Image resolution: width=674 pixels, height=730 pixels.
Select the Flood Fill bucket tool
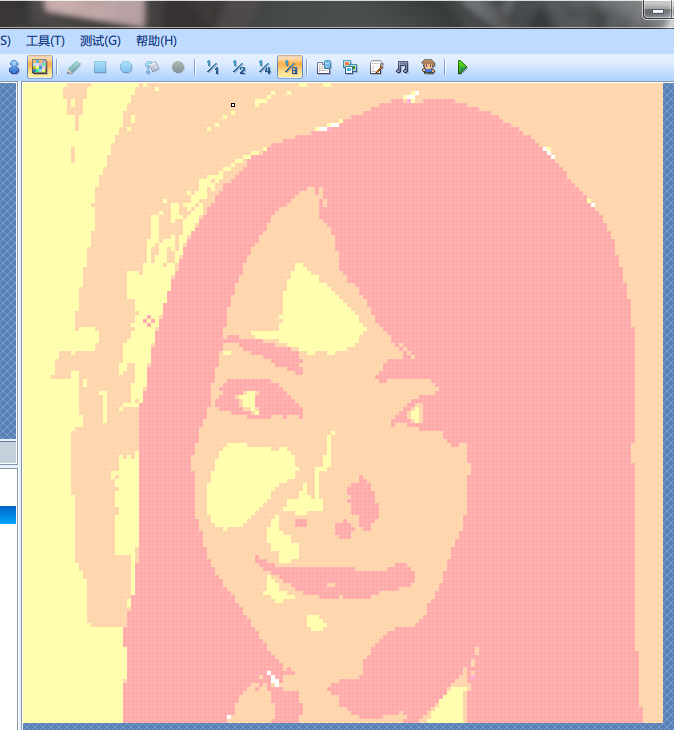pos(152,68)
